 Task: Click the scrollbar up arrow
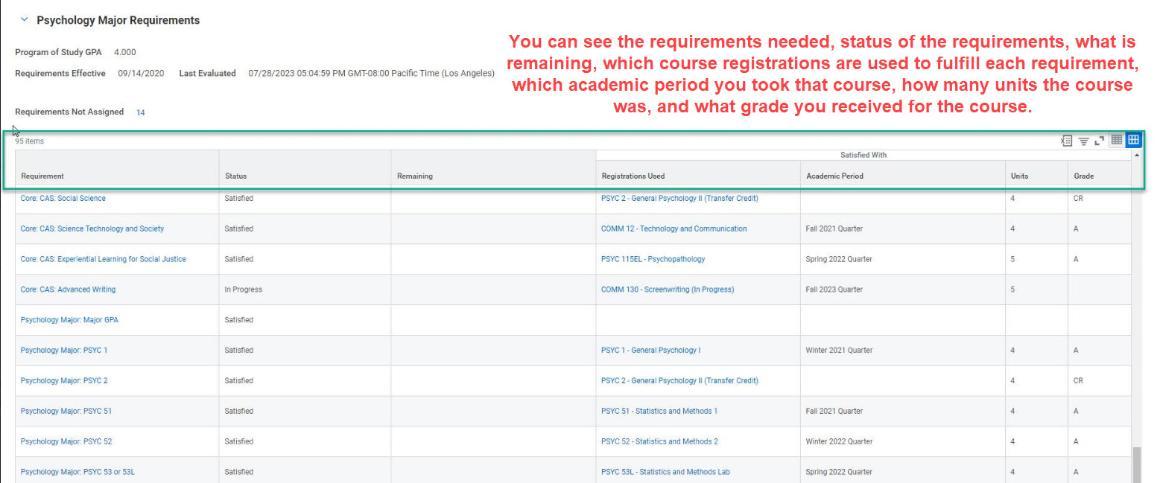pos(1136,154)
